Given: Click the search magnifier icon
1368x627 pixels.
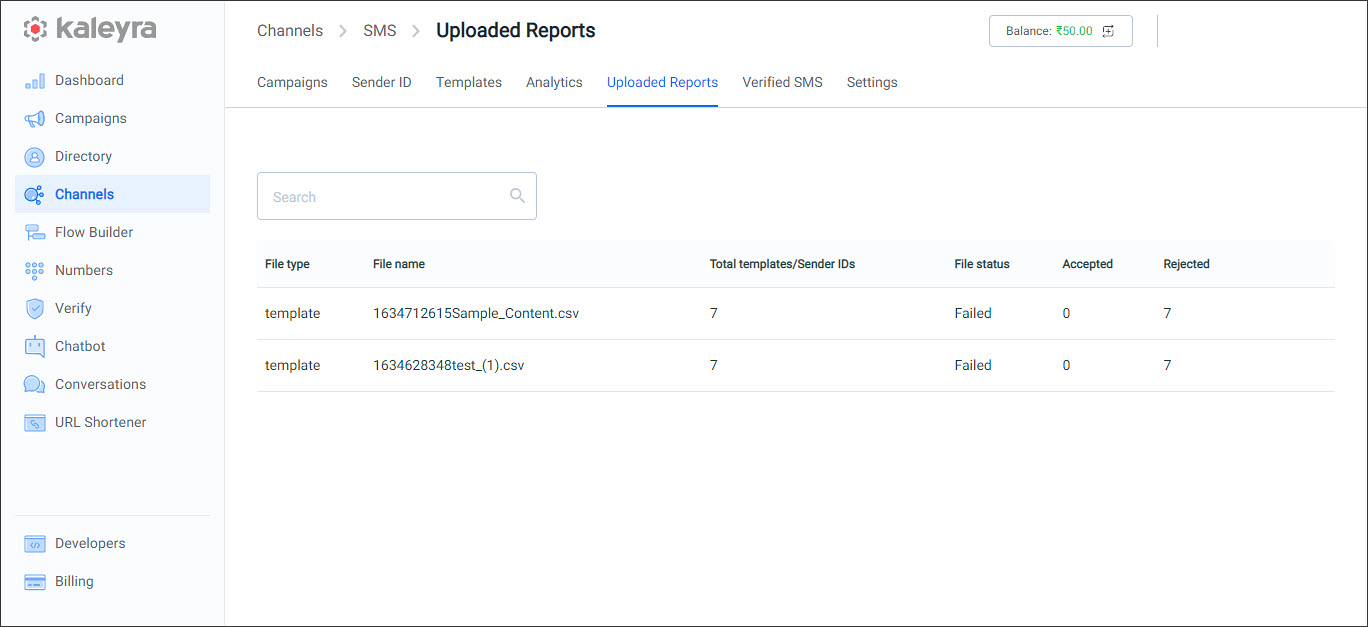Looking at the screenshot, I should coord(517,196).
